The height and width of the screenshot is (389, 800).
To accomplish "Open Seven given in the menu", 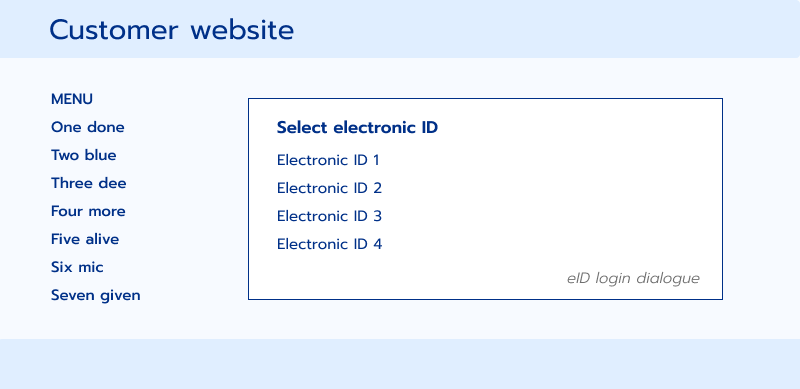I will tap(95, 296).
